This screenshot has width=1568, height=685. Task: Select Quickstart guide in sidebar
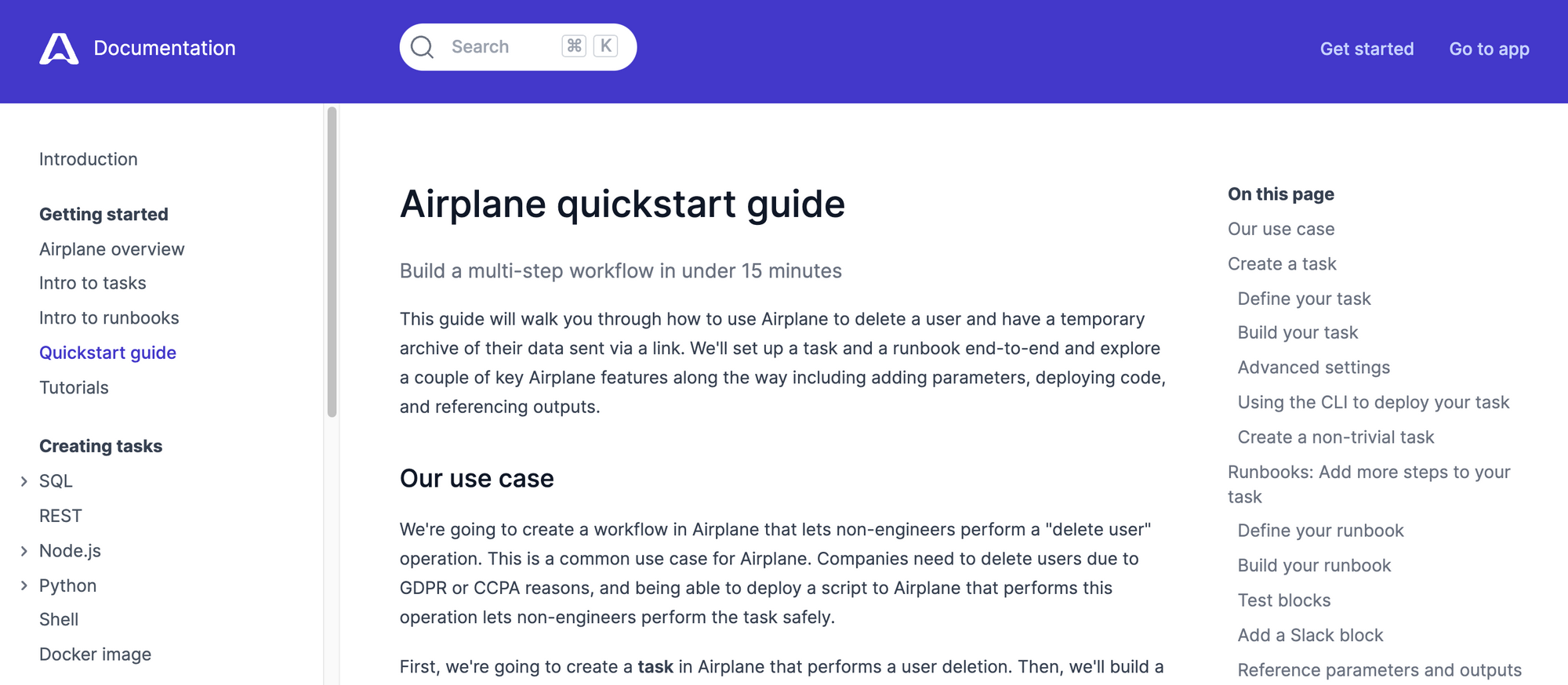107,353
